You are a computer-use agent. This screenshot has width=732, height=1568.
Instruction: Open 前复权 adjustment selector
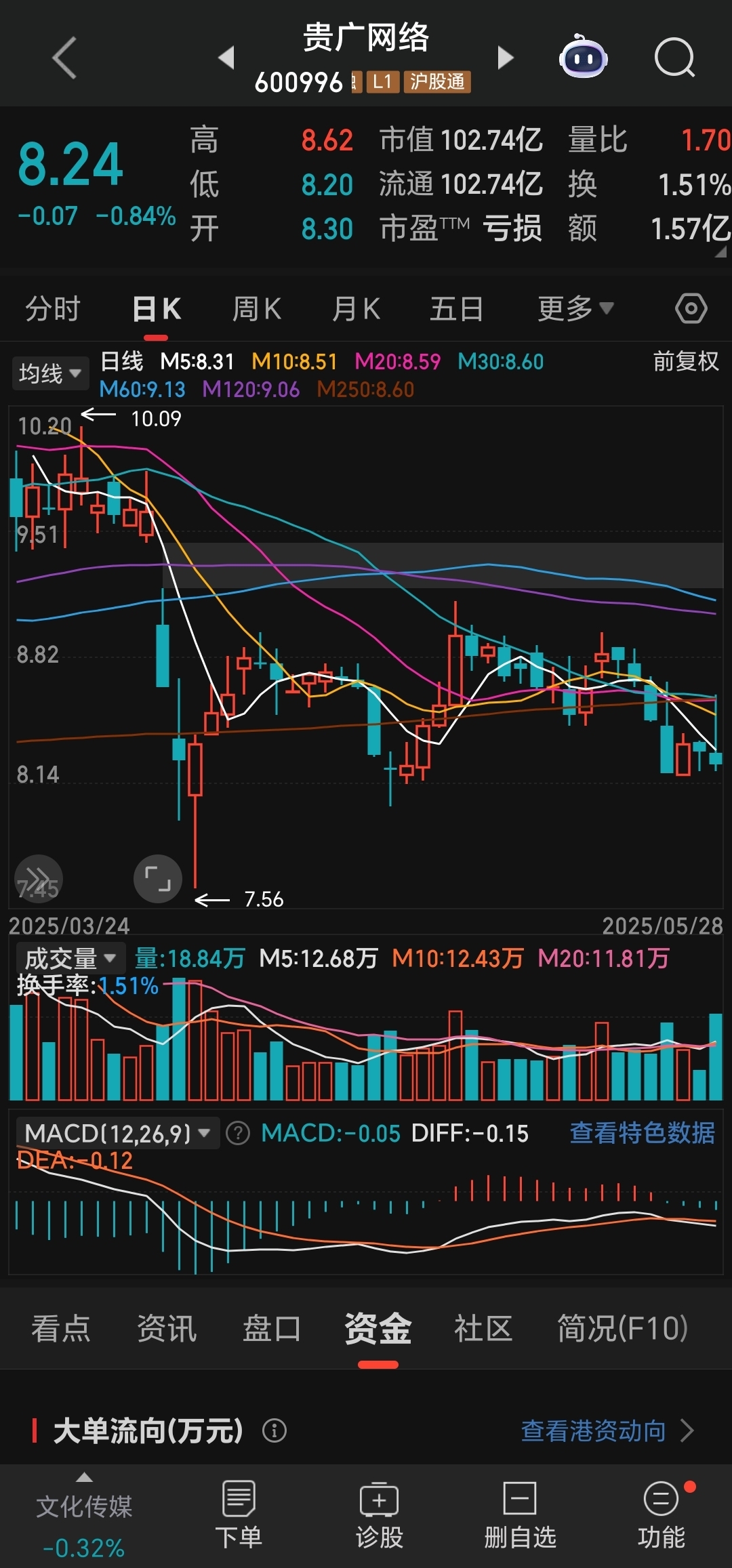686,361
